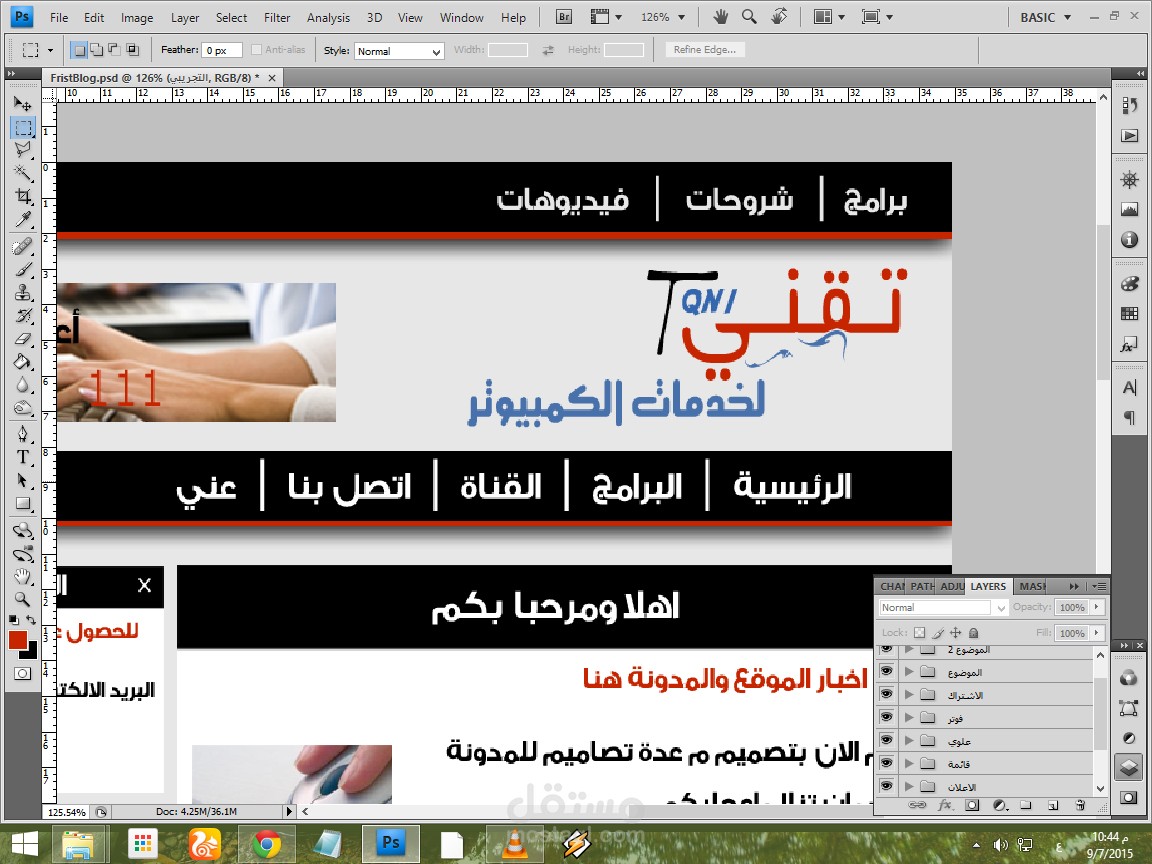Expand the الموضوع layer group
The height and width of the screenshot is (864, 1152).
(x=909, y=672)
